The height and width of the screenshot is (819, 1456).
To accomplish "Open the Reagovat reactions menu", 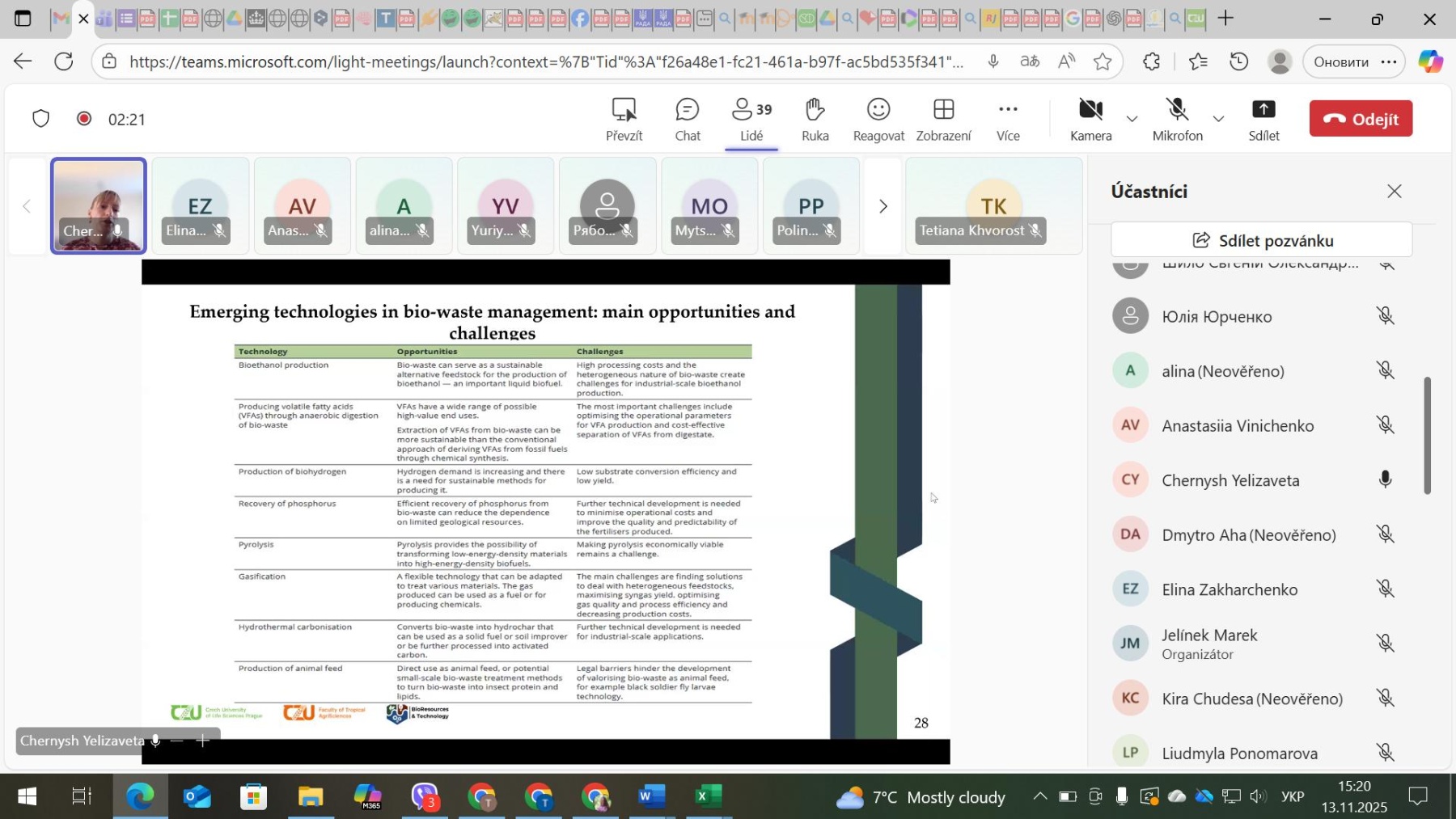I will coord(878,119).
